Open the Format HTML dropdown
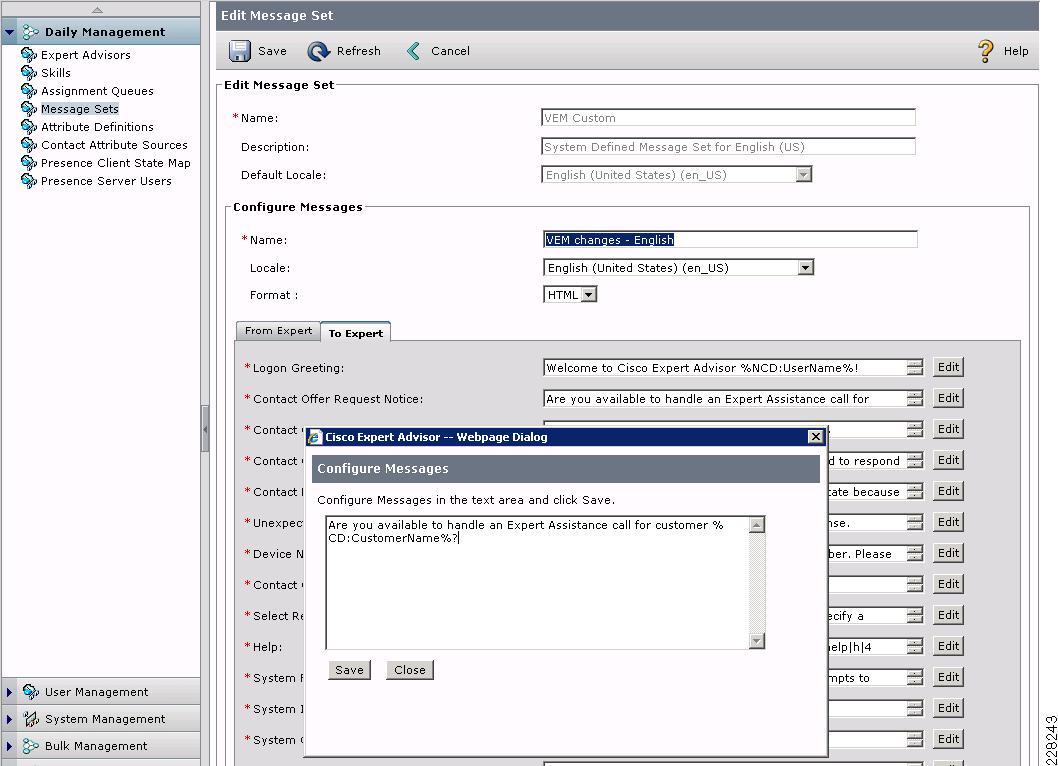The height and width of the screenshot is (766, 1058). 589,295
